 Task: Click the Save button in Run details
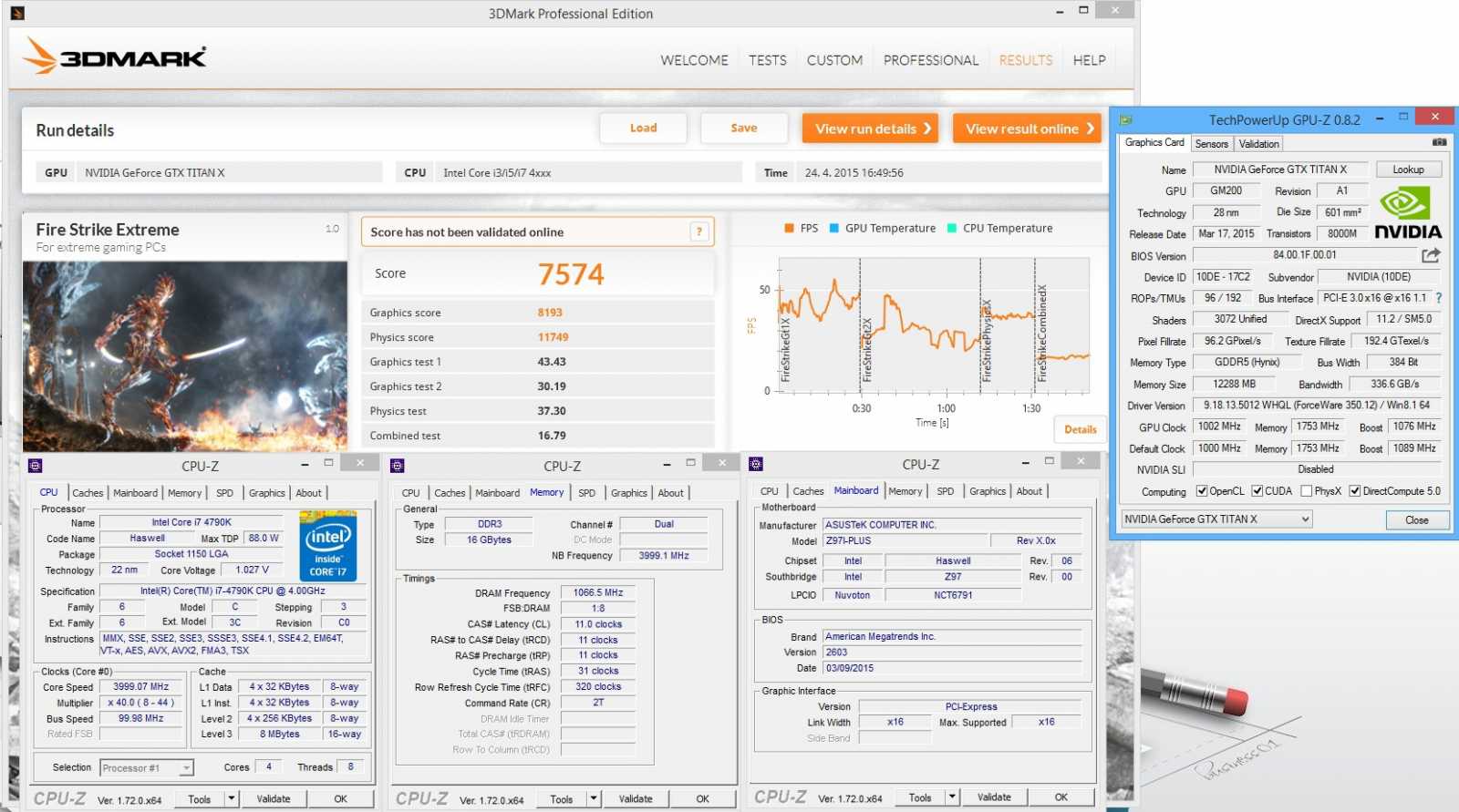tap(743, 128)
